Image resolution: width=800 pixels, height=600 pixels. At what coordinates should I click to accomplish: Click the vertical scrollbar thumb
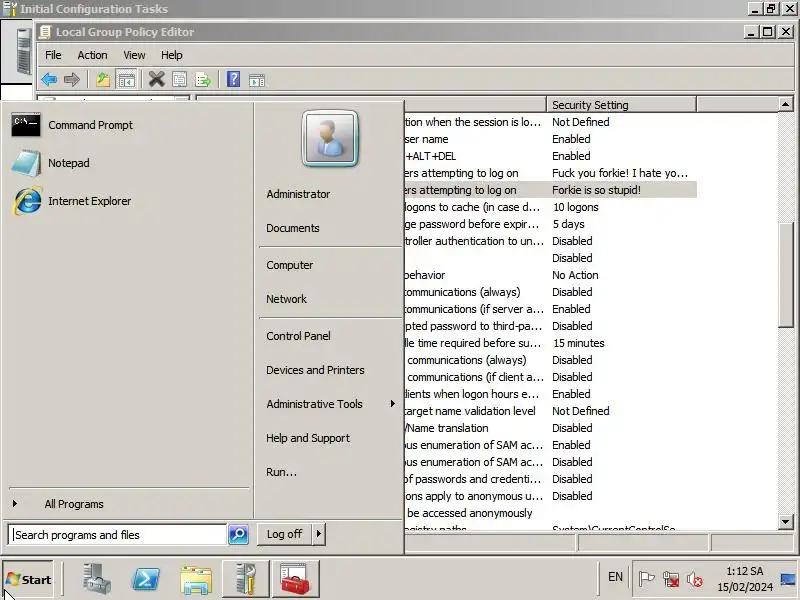(x=786, y=276)
